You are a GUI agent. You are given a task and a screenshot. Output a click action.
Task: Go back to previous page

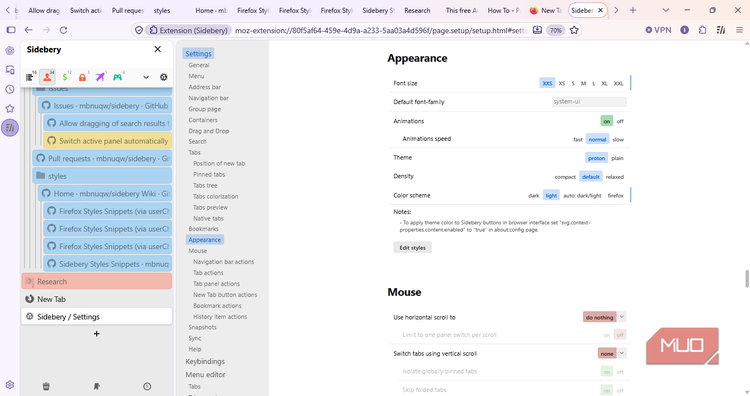coord(29,30)
